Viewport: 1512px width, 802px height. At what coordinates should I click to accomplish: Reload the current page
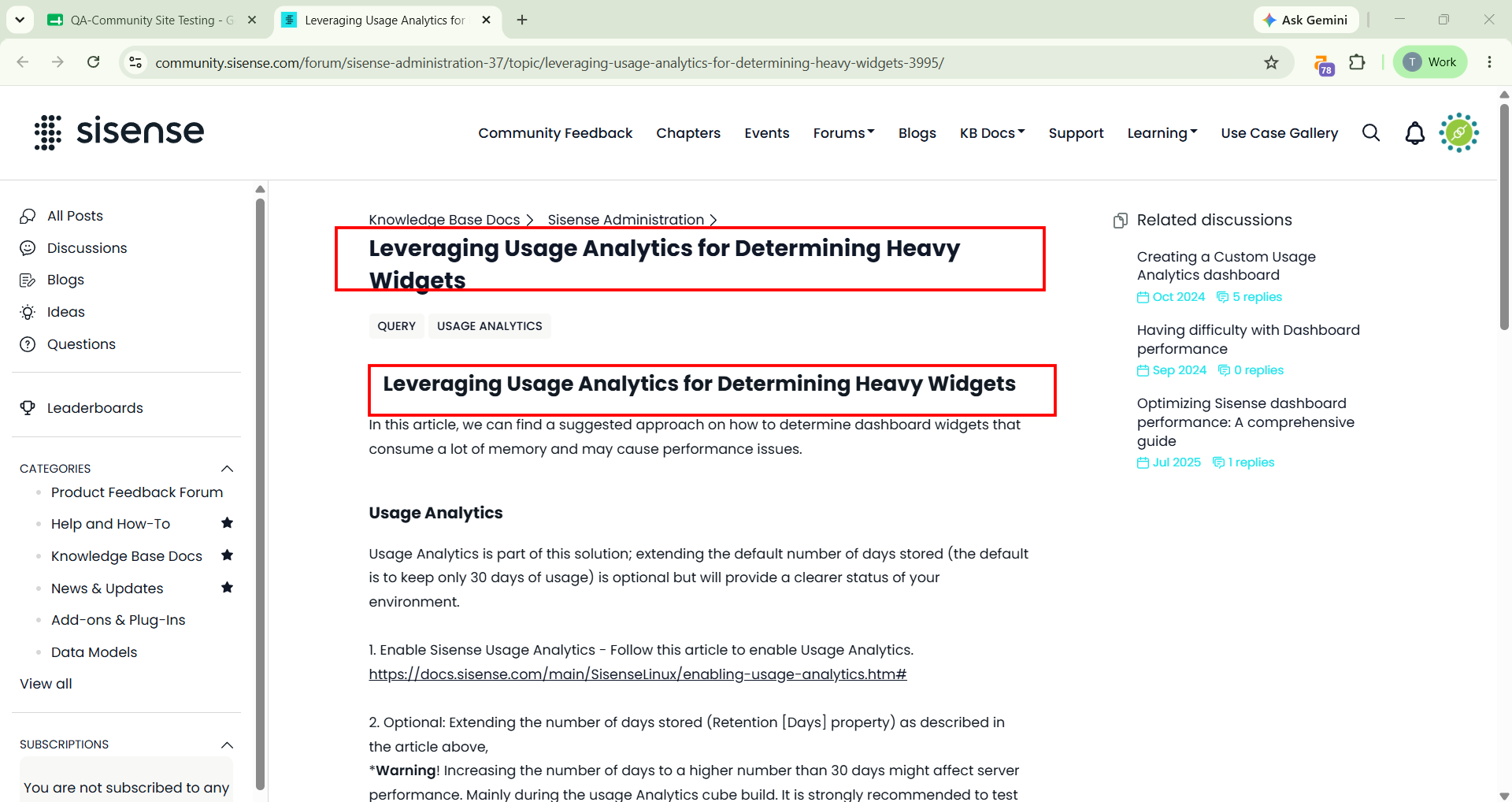(x=93, y=62)
